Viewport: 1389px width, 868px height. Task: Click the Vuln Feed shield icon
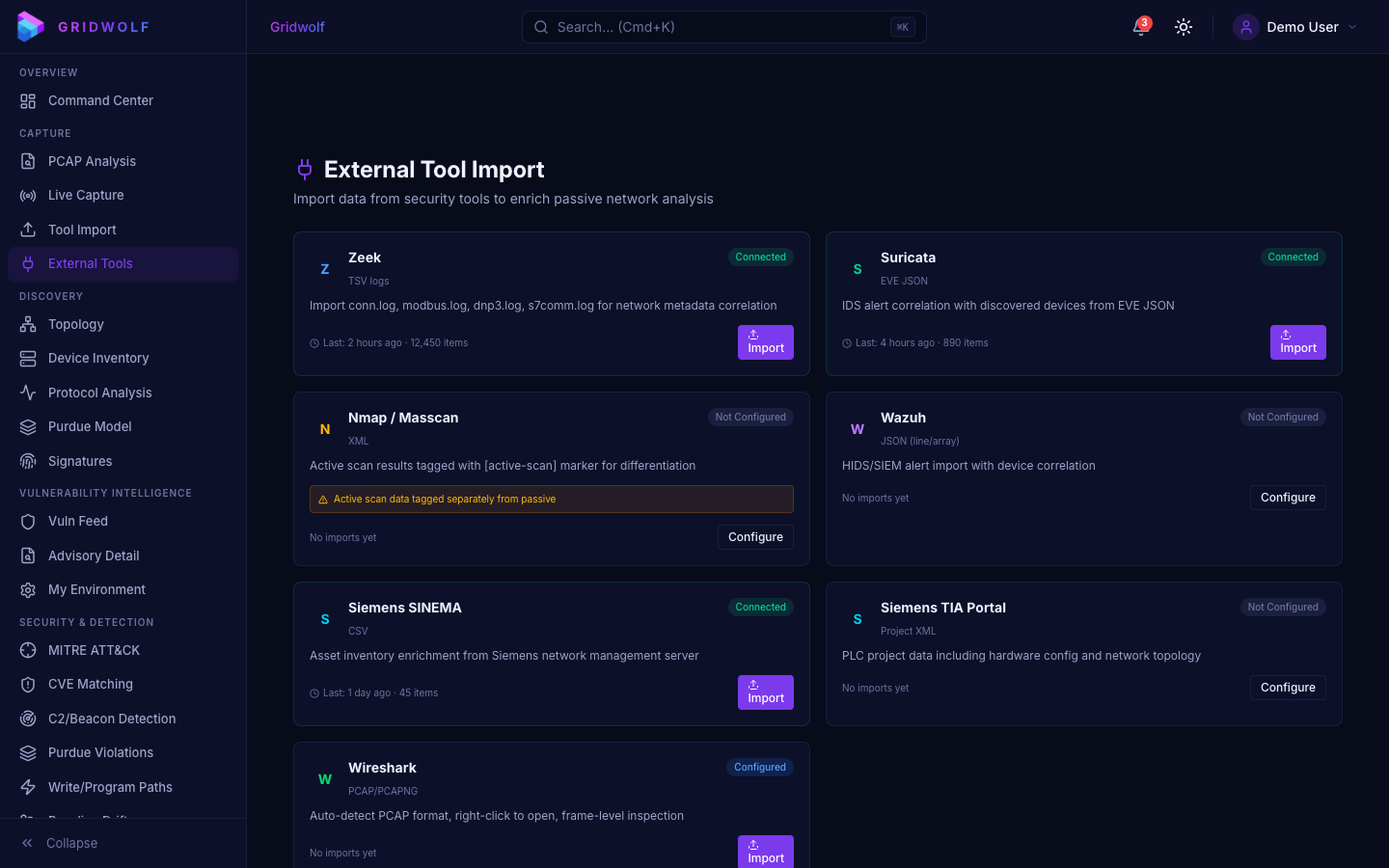pos(28,521)
